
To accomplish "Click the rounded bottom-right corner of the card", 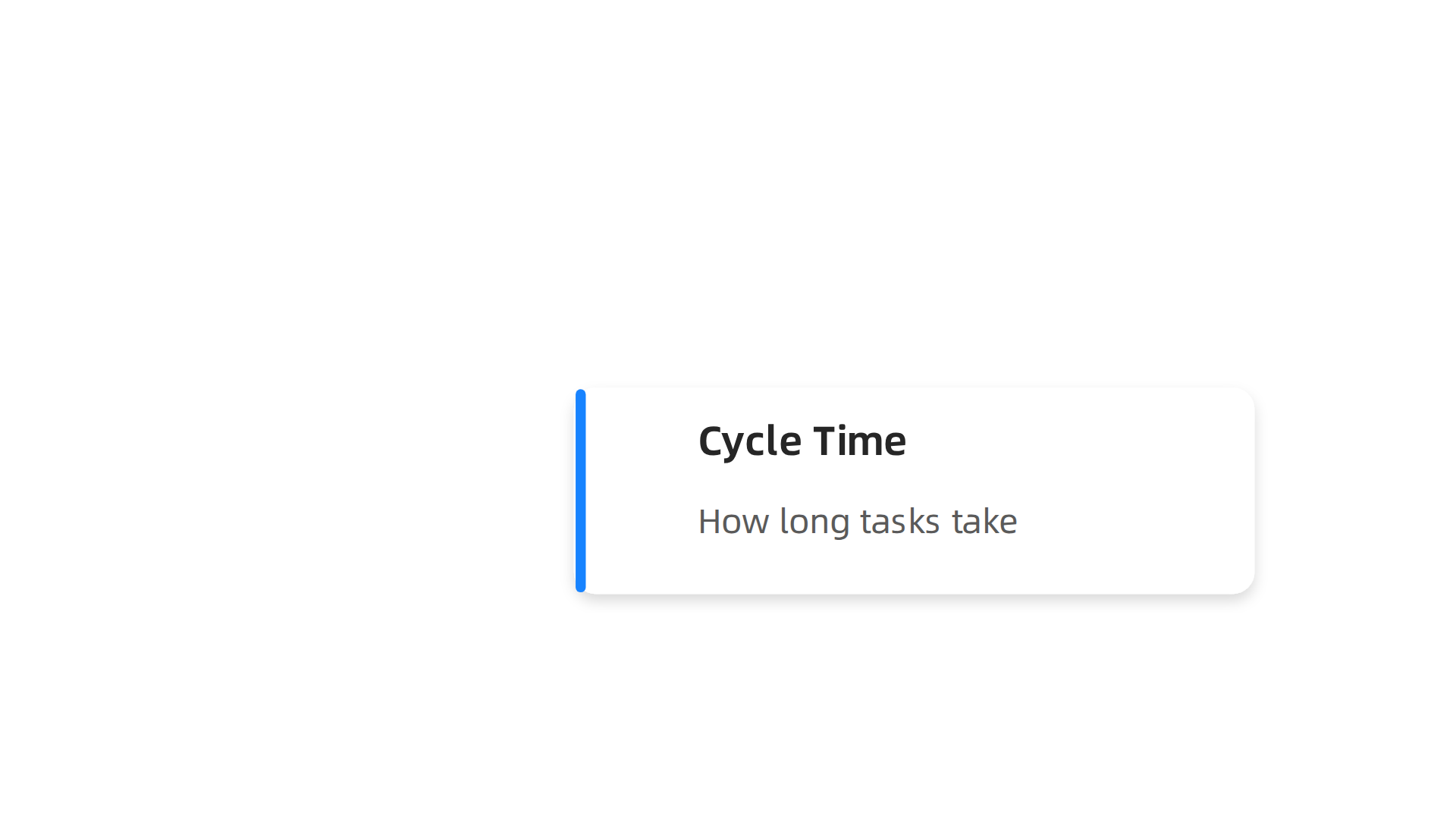I will [x=1244, y=582].
